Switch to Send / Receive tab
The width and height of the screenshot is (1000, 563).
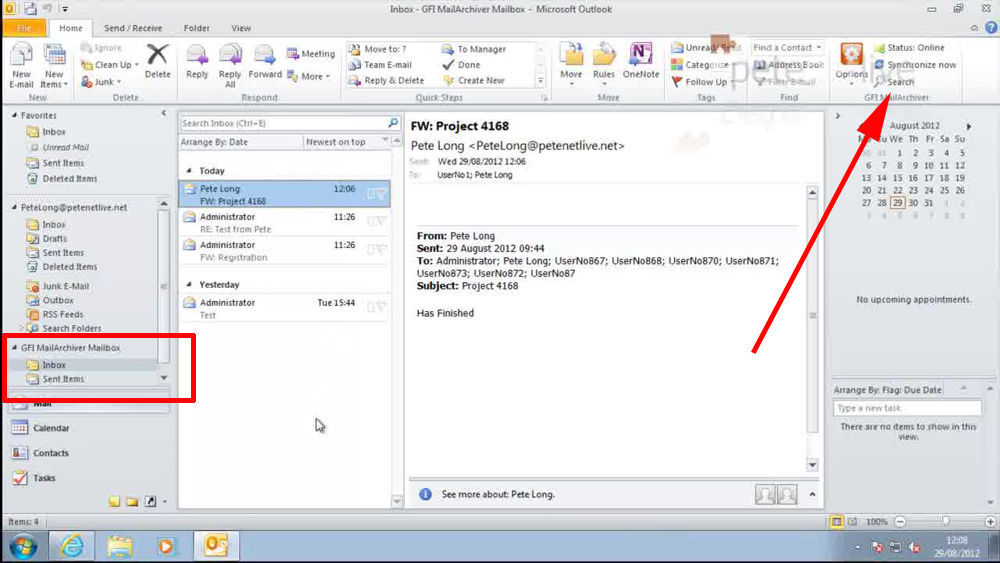[x=133, y=28]
